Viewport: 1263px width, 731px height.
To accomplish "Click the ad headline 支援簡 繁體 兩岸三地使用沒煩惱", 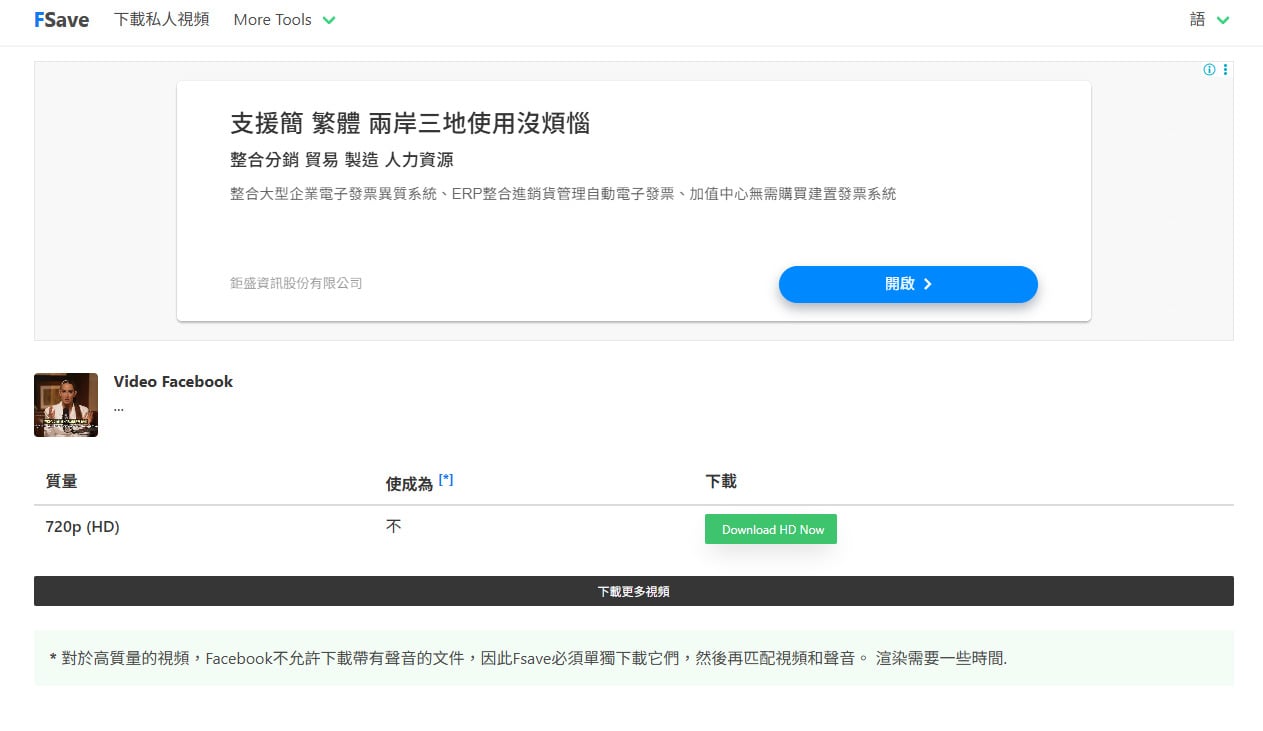I will pyautogui.click(x=409, y=125).
